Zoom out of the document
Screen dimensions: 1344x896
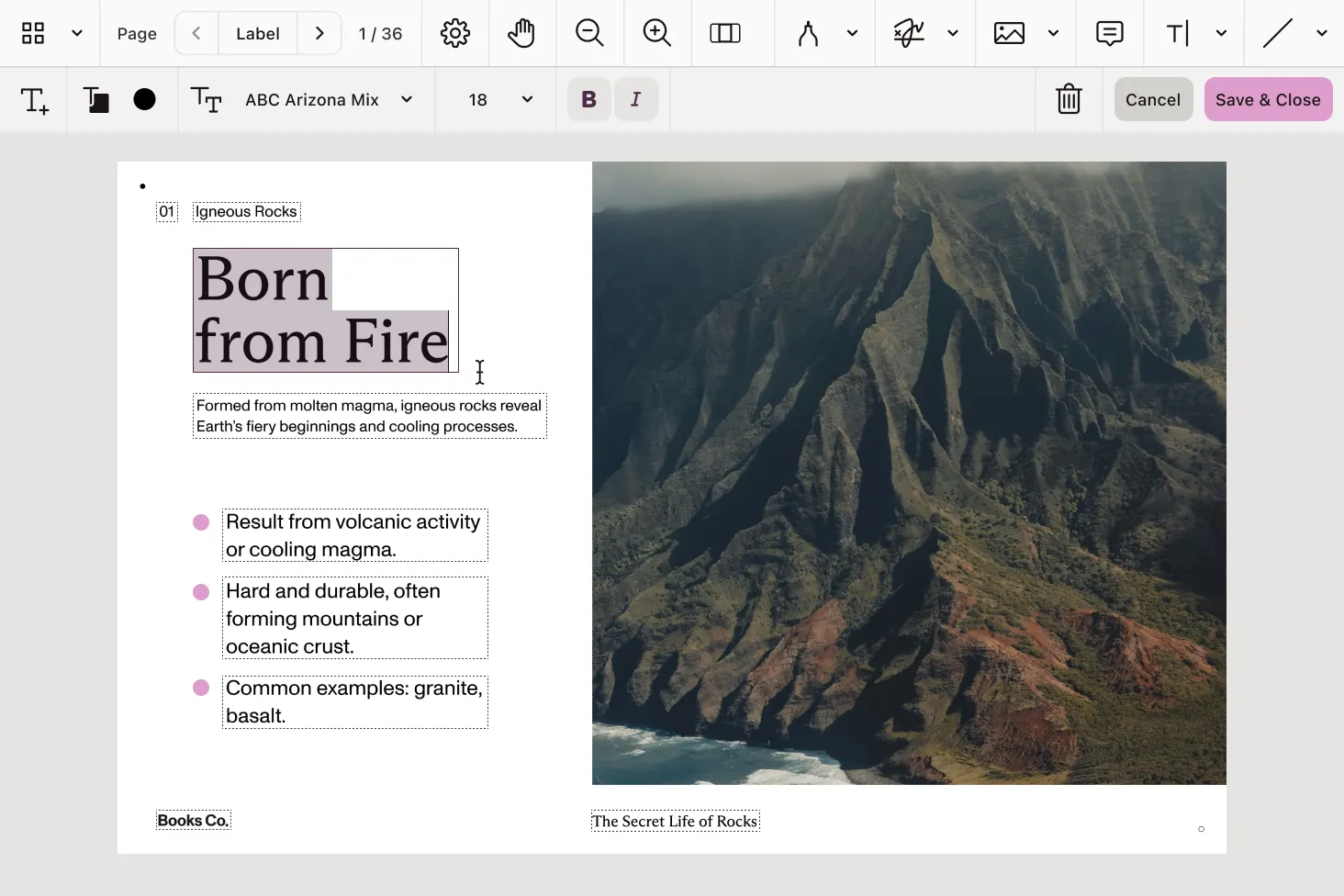[x=589, y=33]
